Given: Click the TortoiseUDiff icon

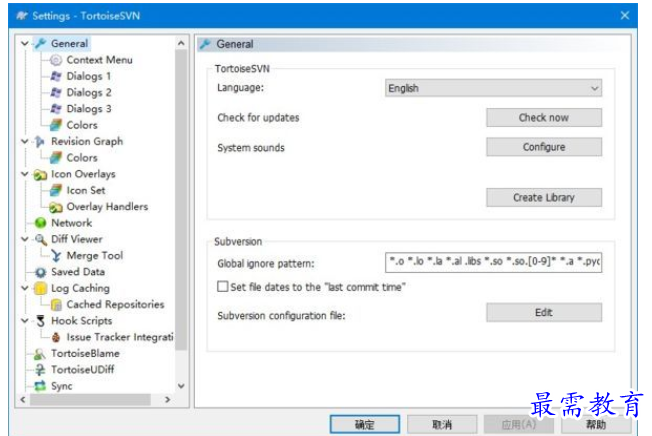Looking at the screenshot, I should tap(40, 370).
